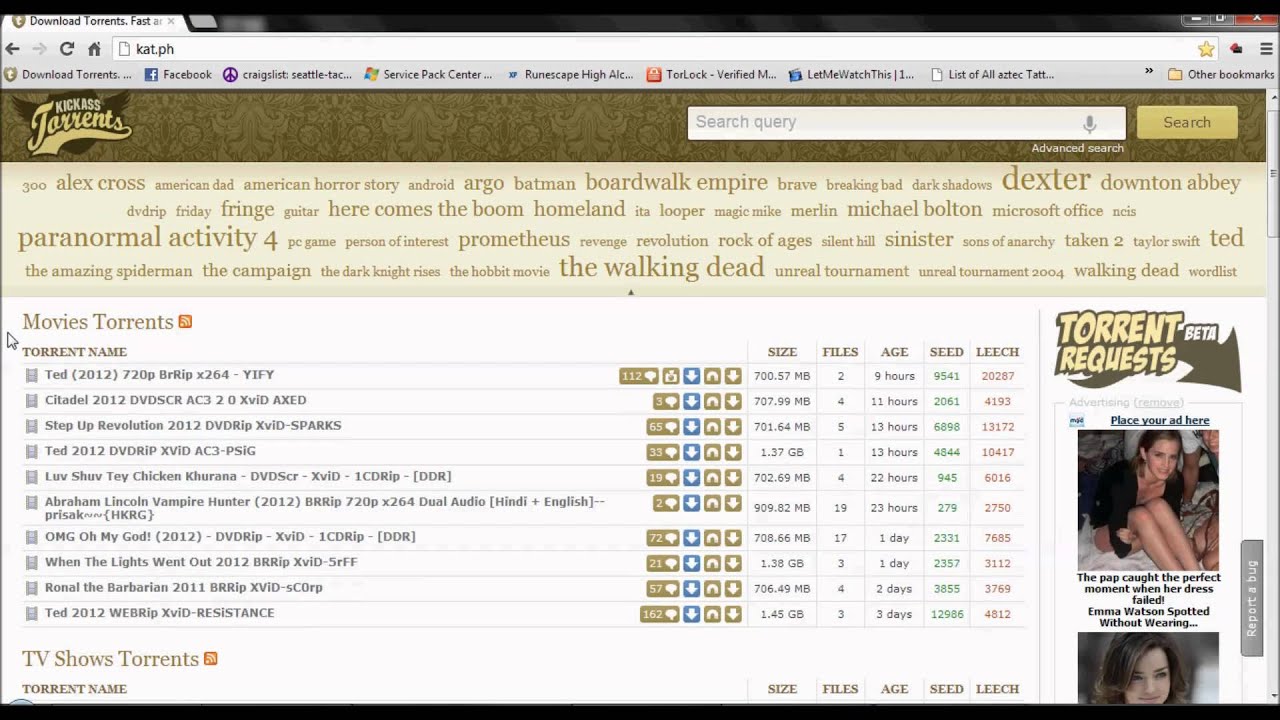Open 112 comments for Ted 720p YIFY
The image size is (1280, 720).
638,376
